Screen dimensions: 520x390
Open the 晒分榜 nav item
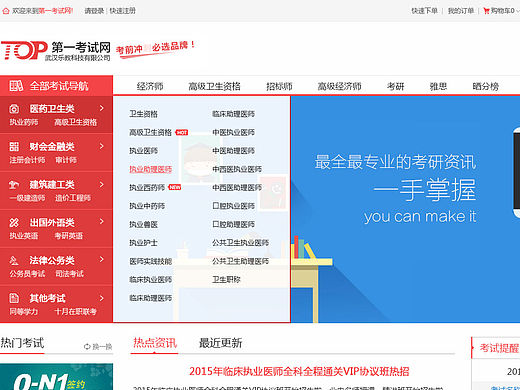tap(486, 87)
